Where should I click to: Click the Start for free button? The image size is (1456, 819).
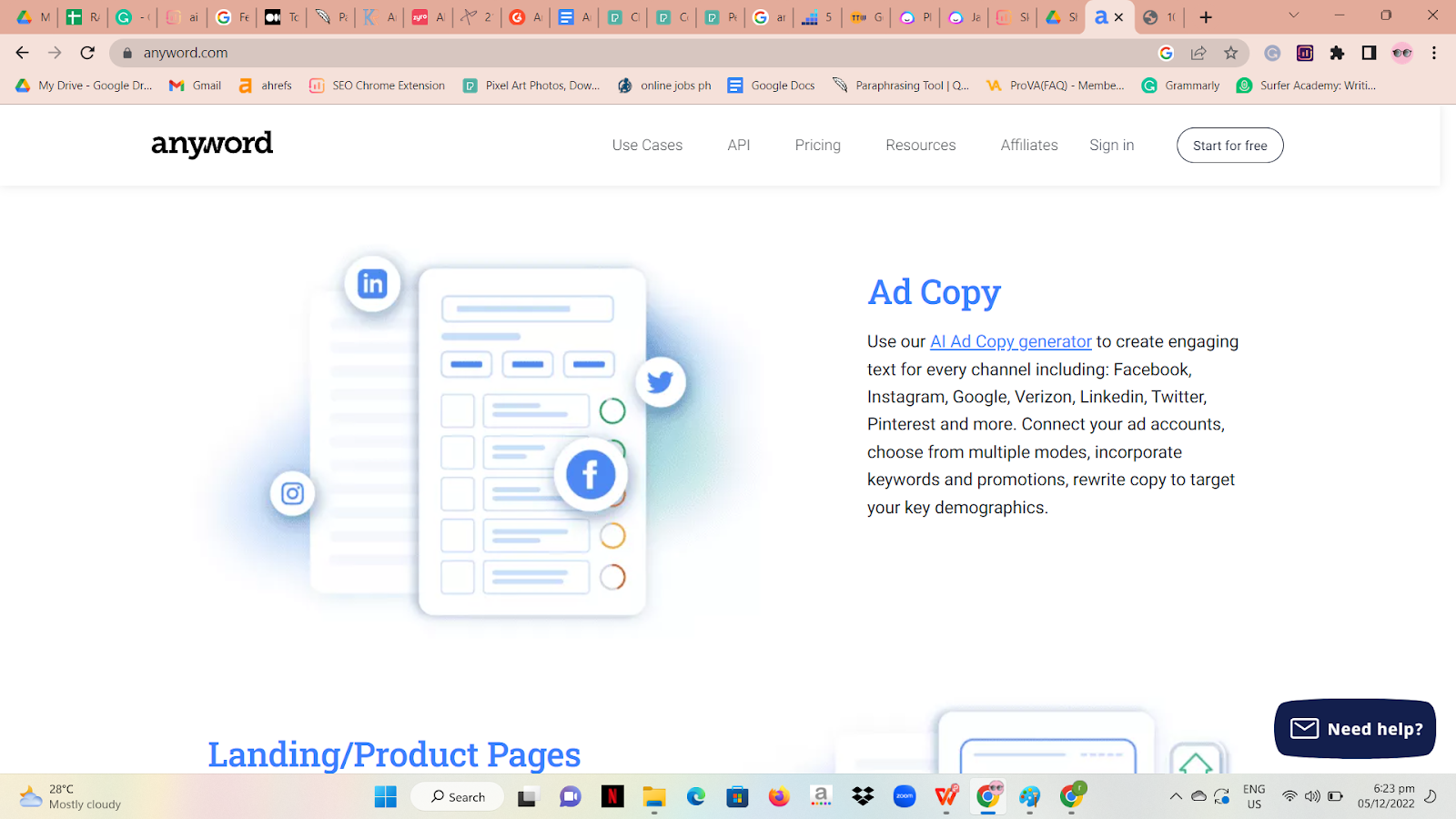click(1230, 146)
